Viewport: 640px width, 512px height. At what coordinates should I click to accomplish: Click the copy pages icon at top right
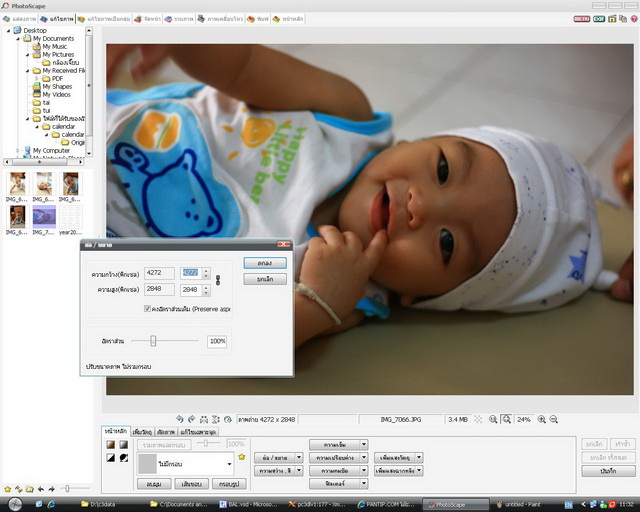623,19
